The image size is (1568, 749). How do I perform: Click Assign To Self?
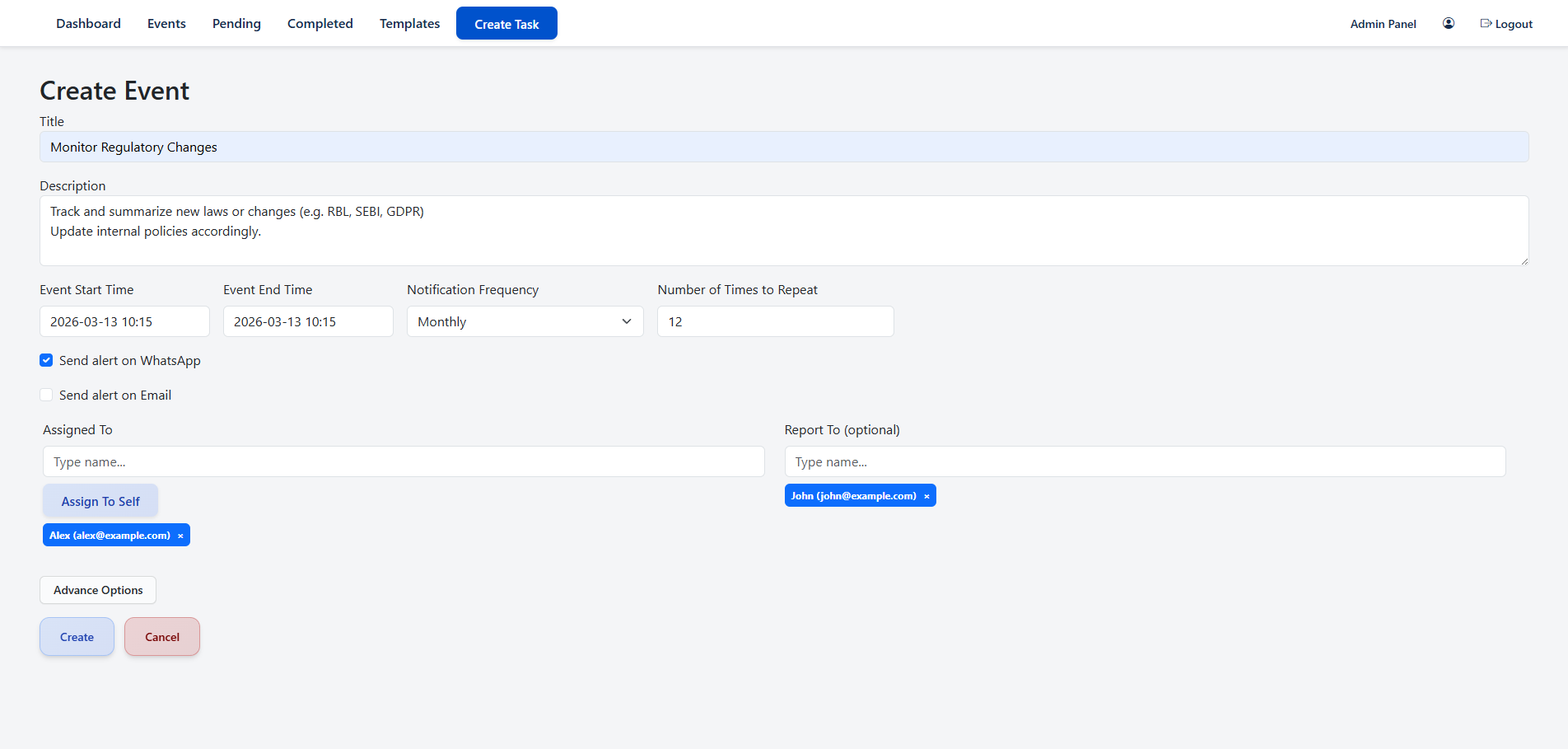tap(100, 501)
